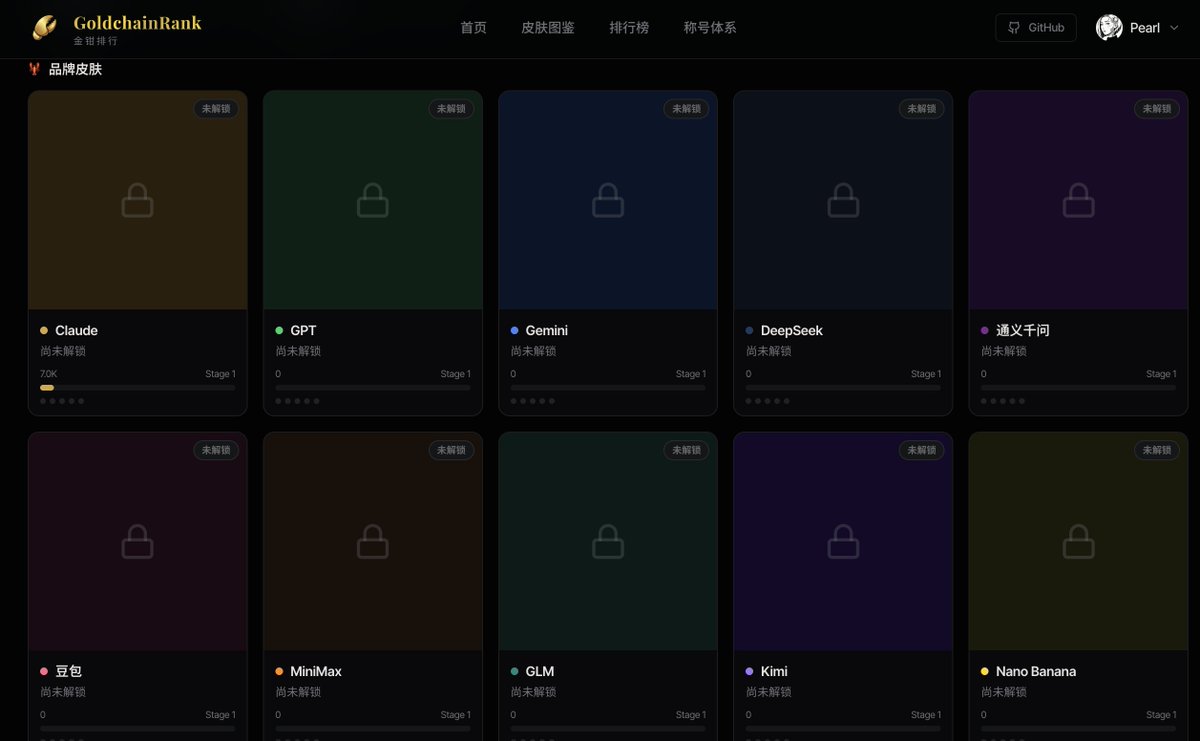Viewport: 1200px width, 741px height.
Task: Click the blue dot beside Gemini
Action: coord(514,330)
